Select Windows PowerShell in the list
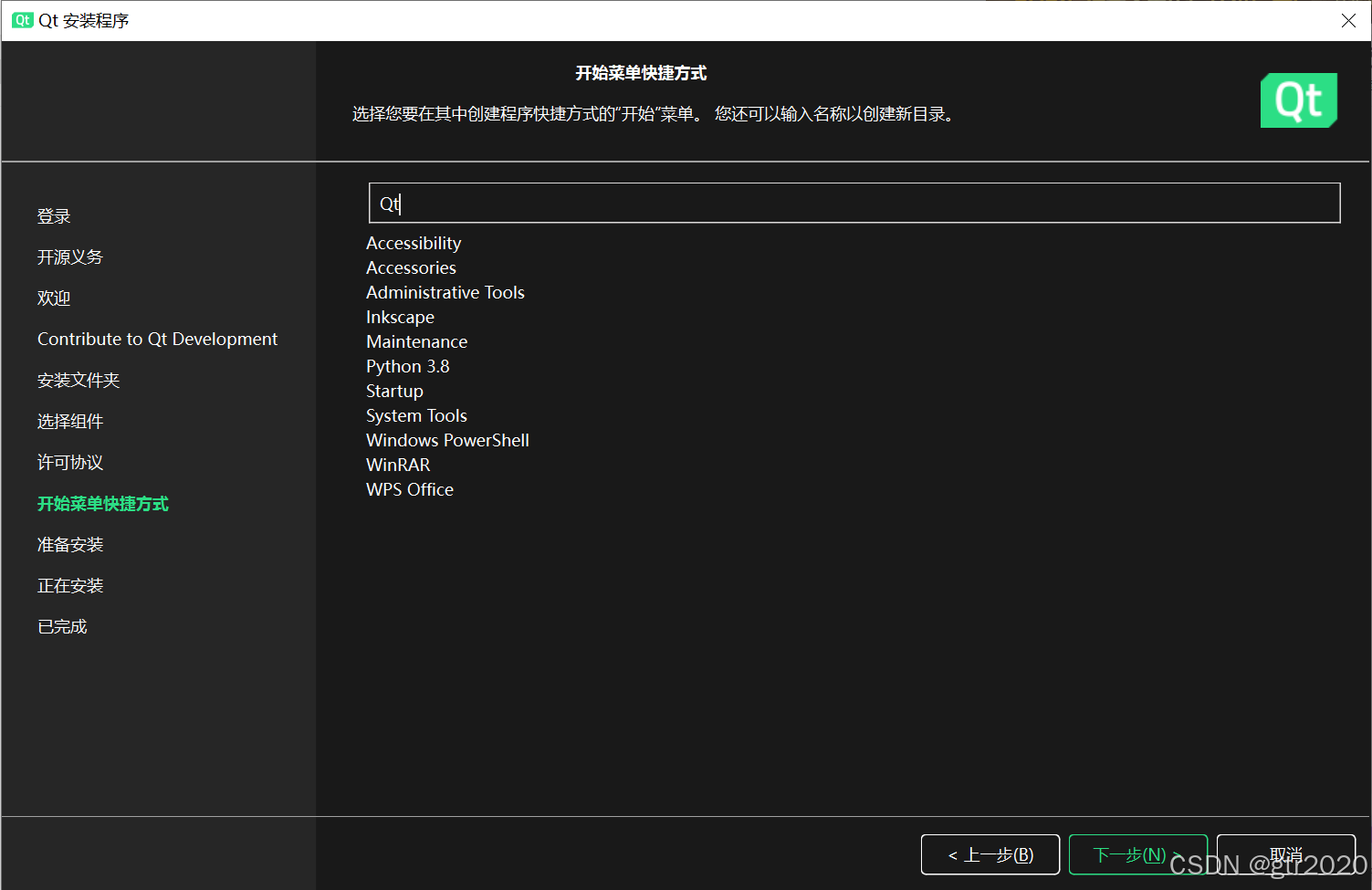1372x890 pixels. click(x=447, y=440)
